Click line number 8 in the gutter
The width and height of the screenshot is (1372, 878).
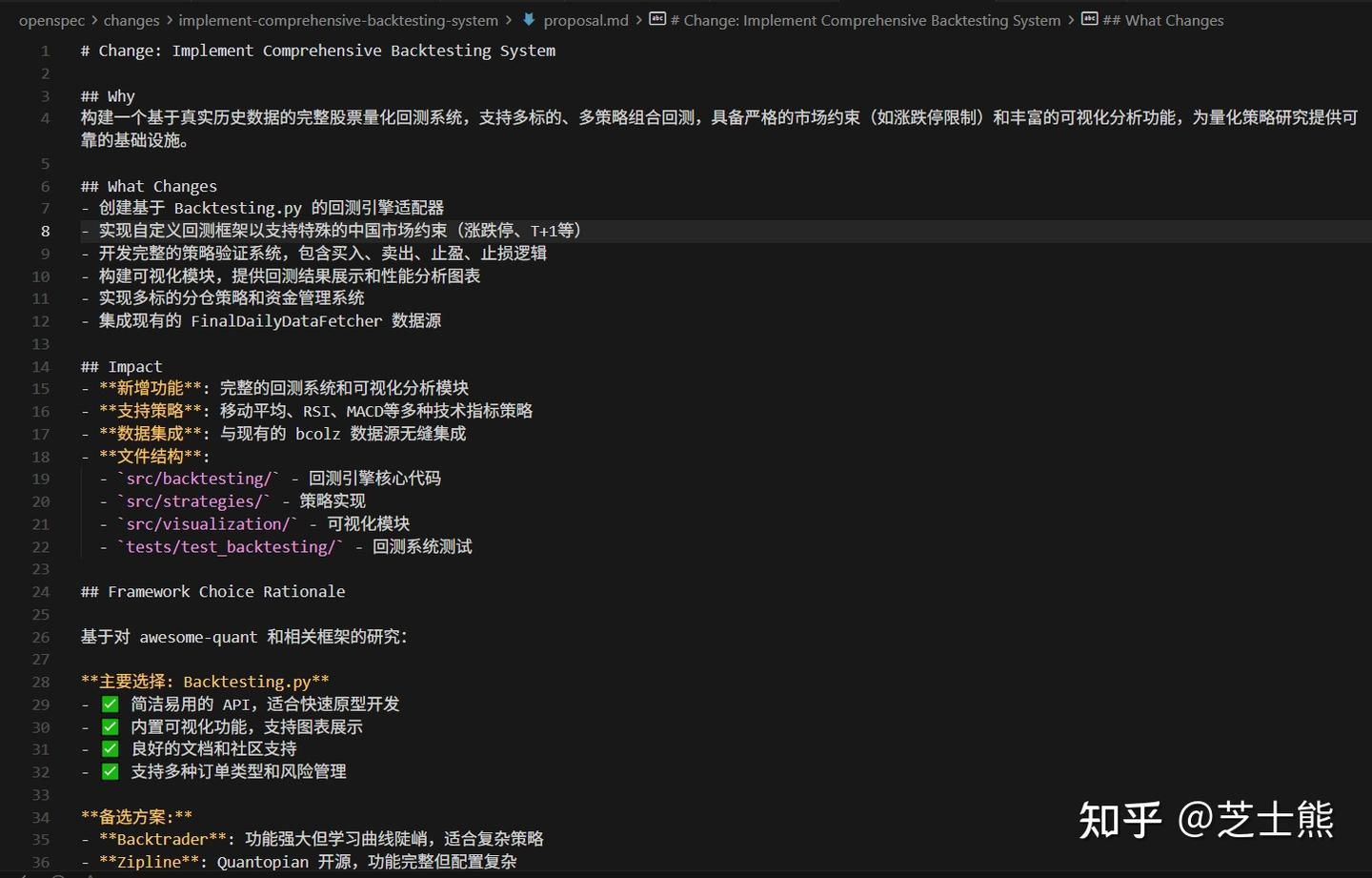44,230
